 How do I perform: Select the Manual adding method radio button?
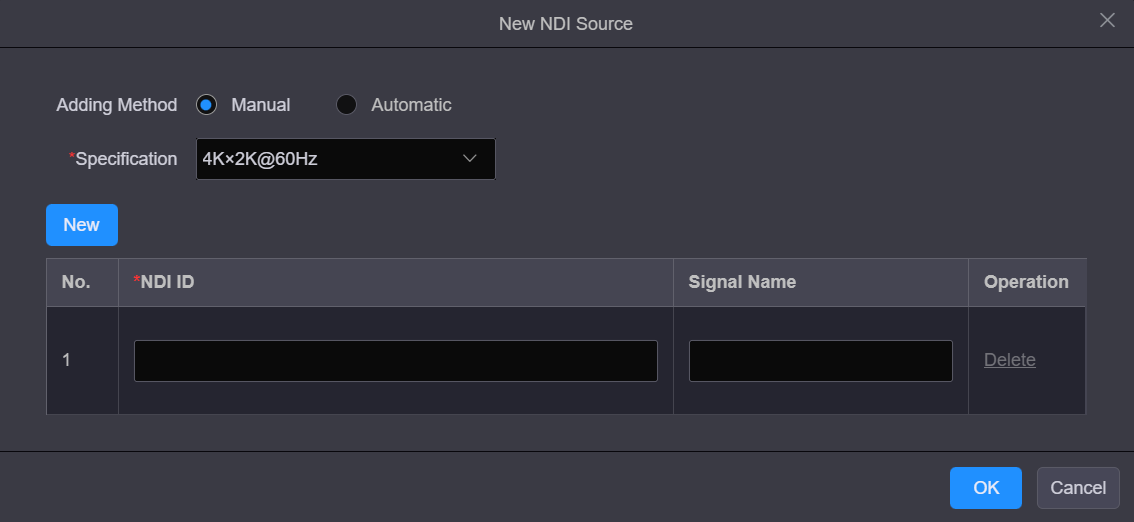tap(206, 105)
